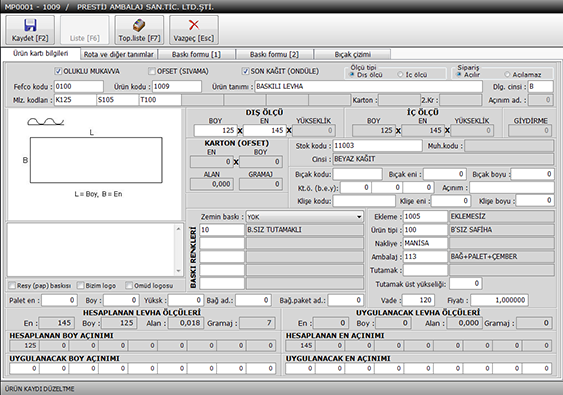This screenshot has width=563, height=395.
Task: Select Dış ölçü radio option
Action: [352, 75]
